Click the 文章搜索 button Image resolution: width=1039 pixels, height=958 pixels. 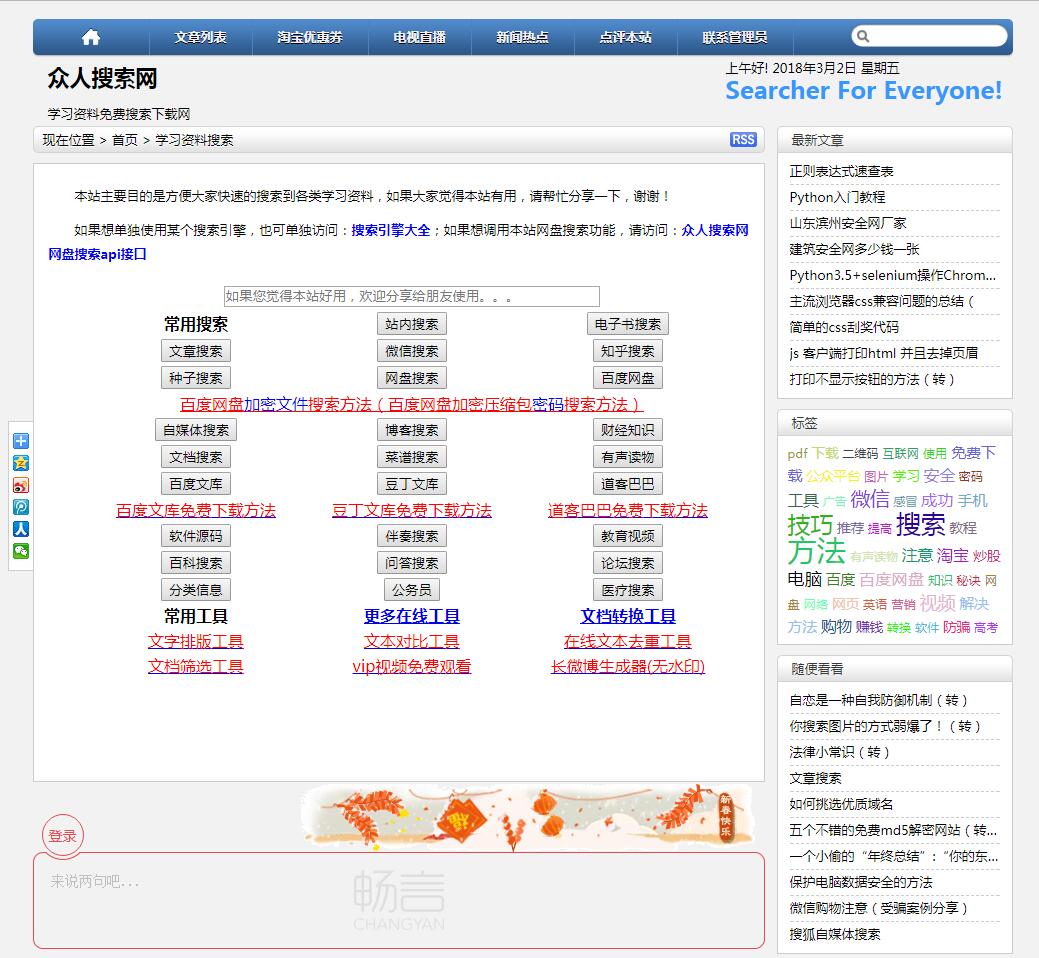(x=195, y=351)
